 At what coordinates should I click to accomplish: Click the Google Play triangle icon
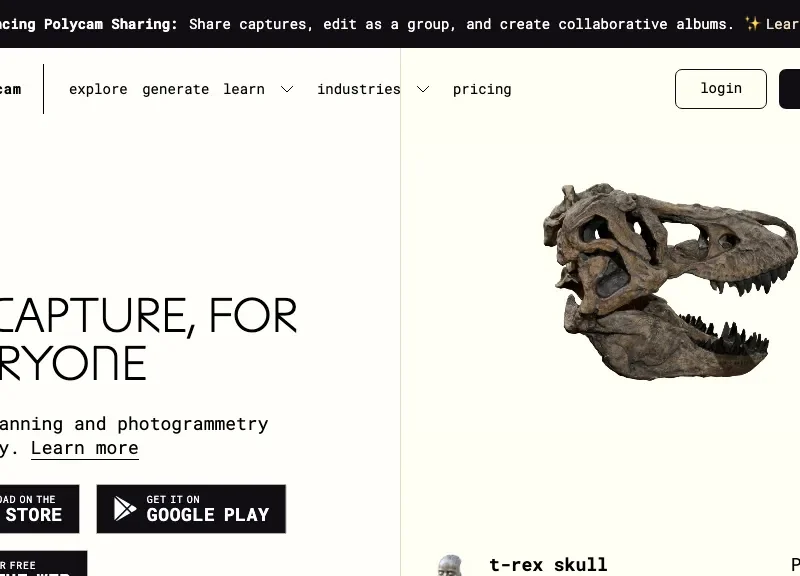(124, 508)
